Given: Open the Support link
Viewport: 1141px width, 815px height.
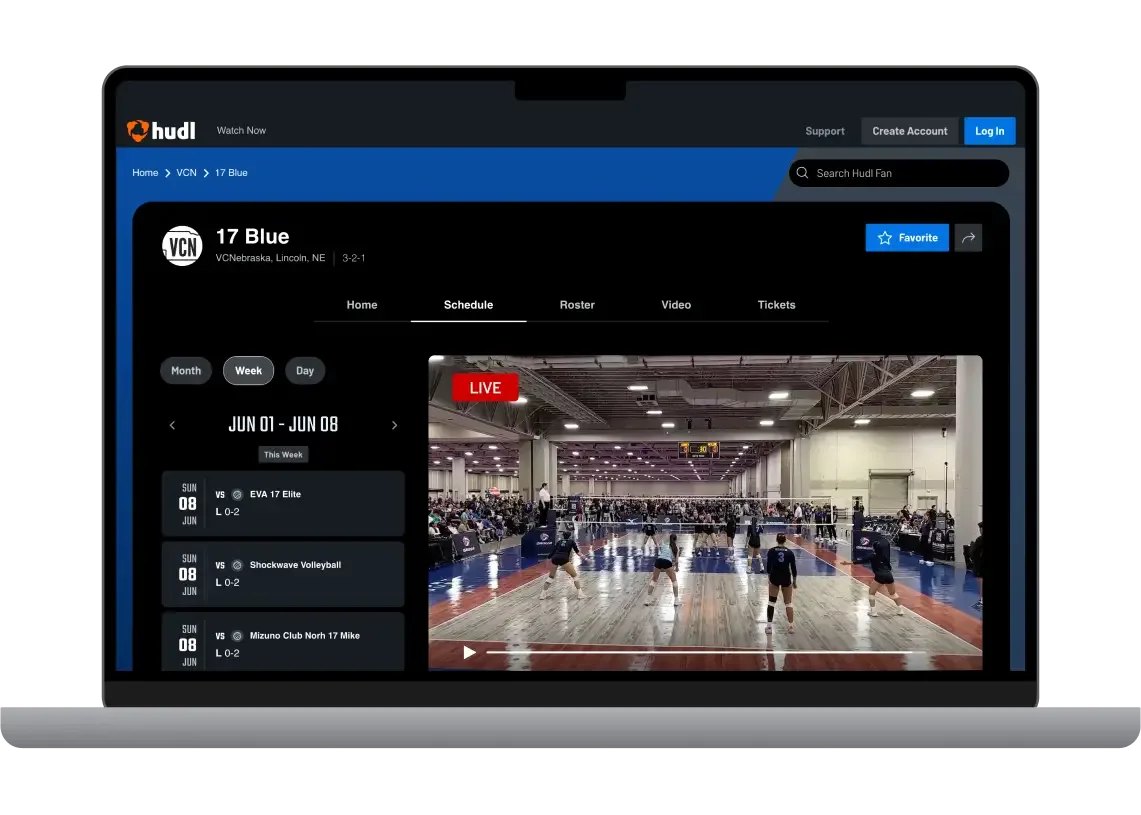Looking at the screenshot, I should point(825,131).
